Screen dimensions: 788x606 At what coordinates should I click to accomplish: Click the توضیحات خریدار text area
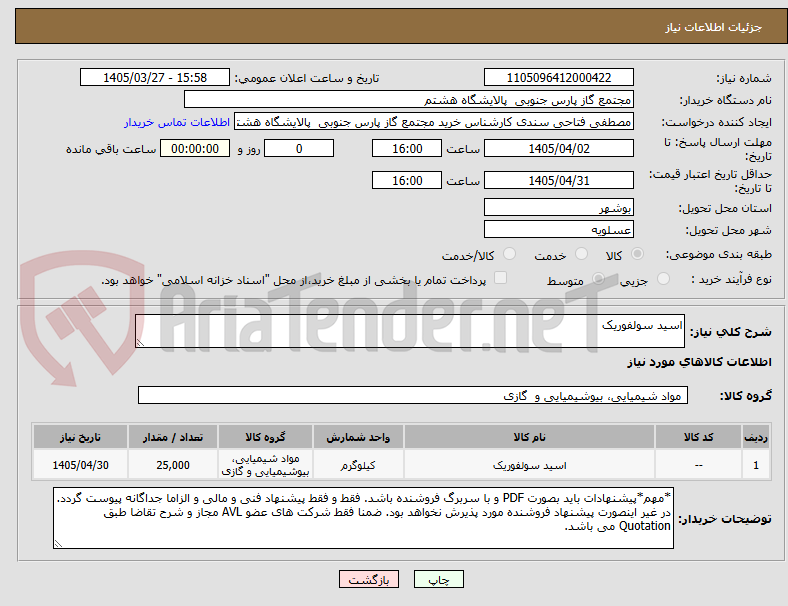pos(363,518)
